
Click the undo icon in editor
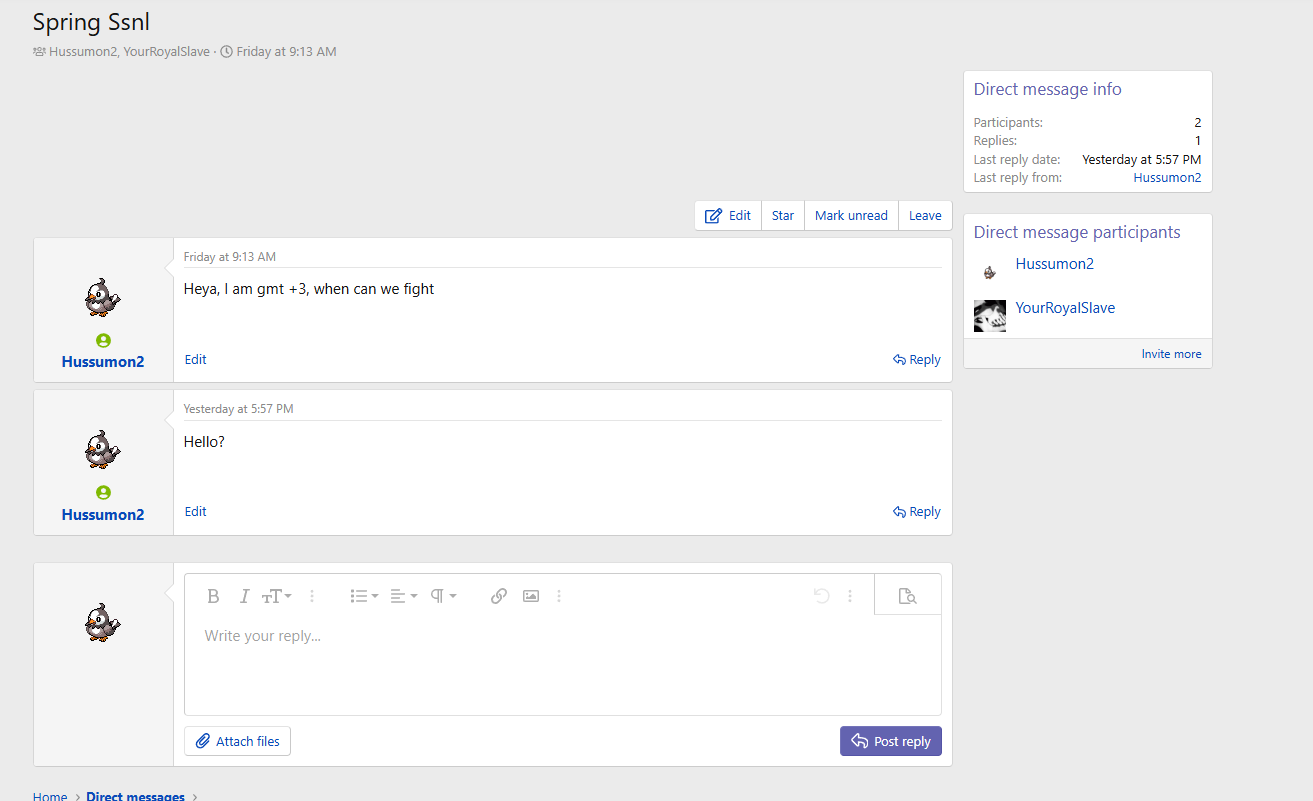click(x=821, y=596)
